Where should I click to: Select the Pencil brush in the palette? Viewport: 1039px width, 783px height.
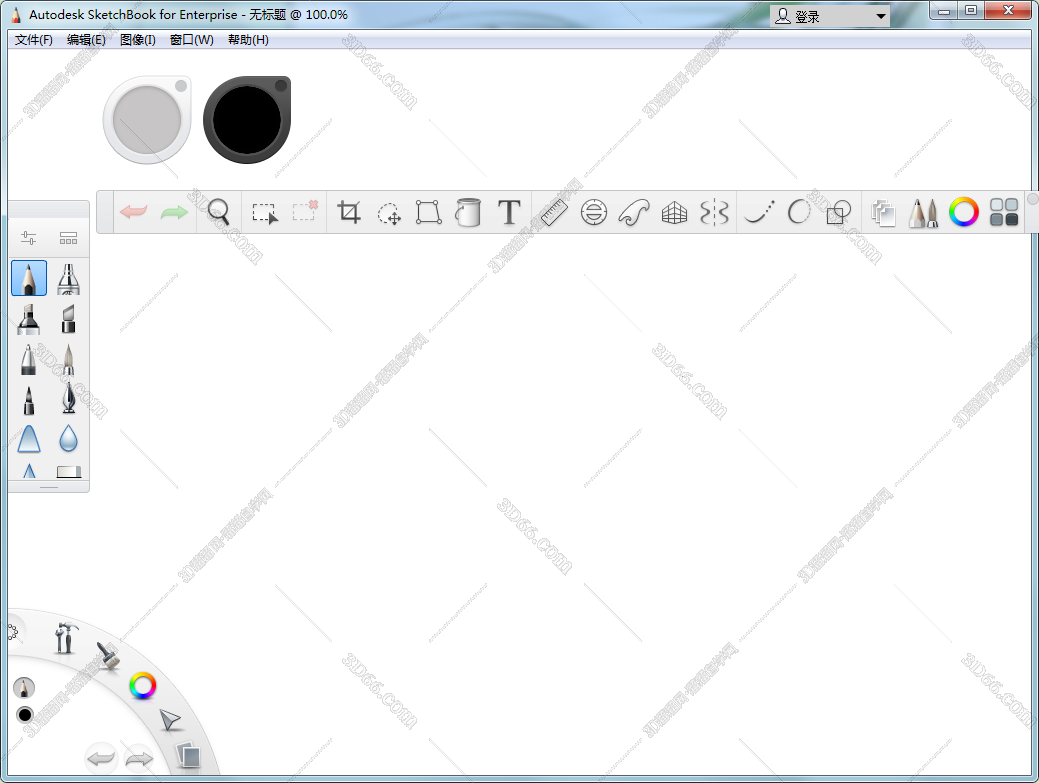click(x=29, y=278)
